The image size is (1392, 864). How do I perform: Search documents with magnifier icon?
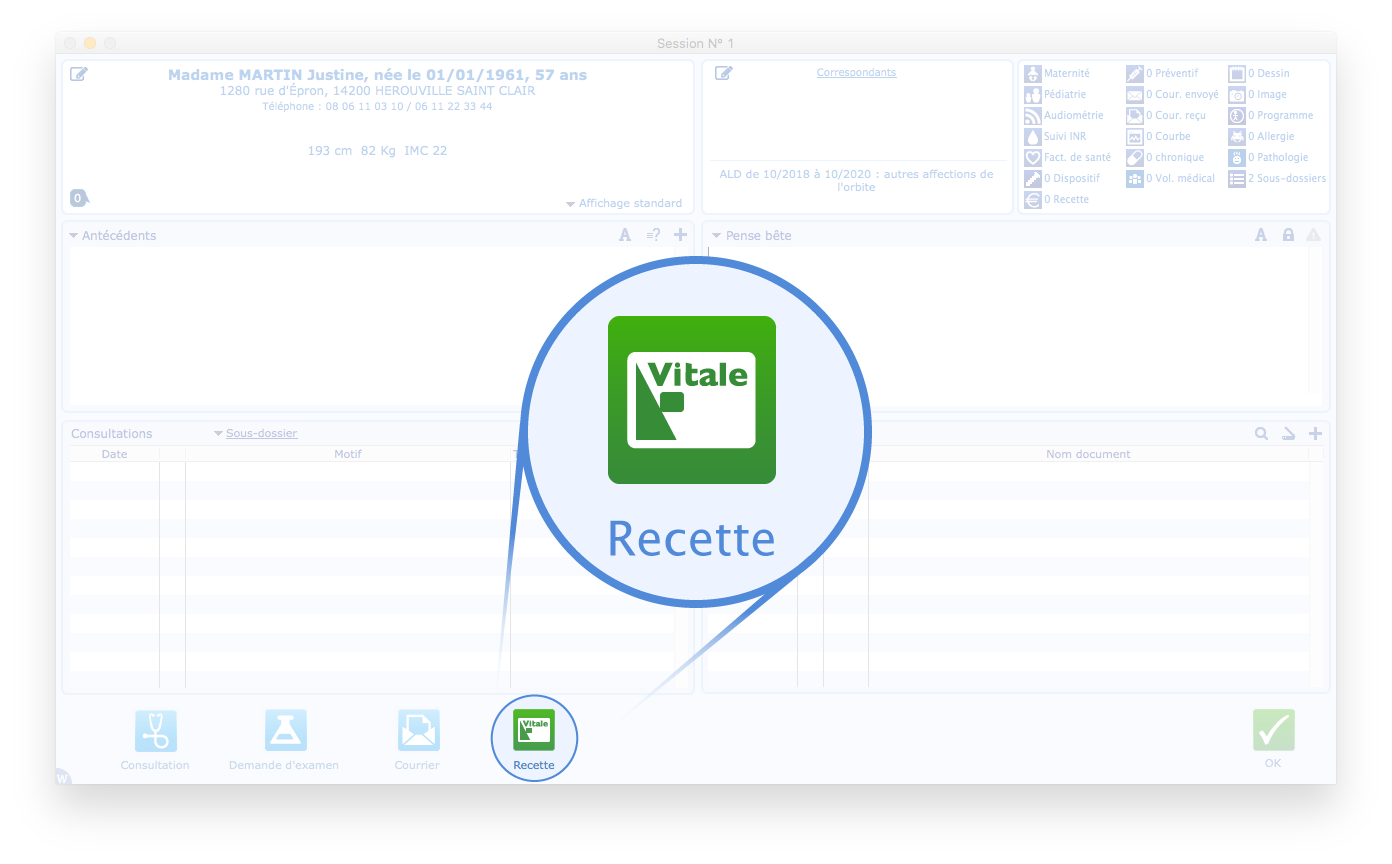tap(1262, 434)
